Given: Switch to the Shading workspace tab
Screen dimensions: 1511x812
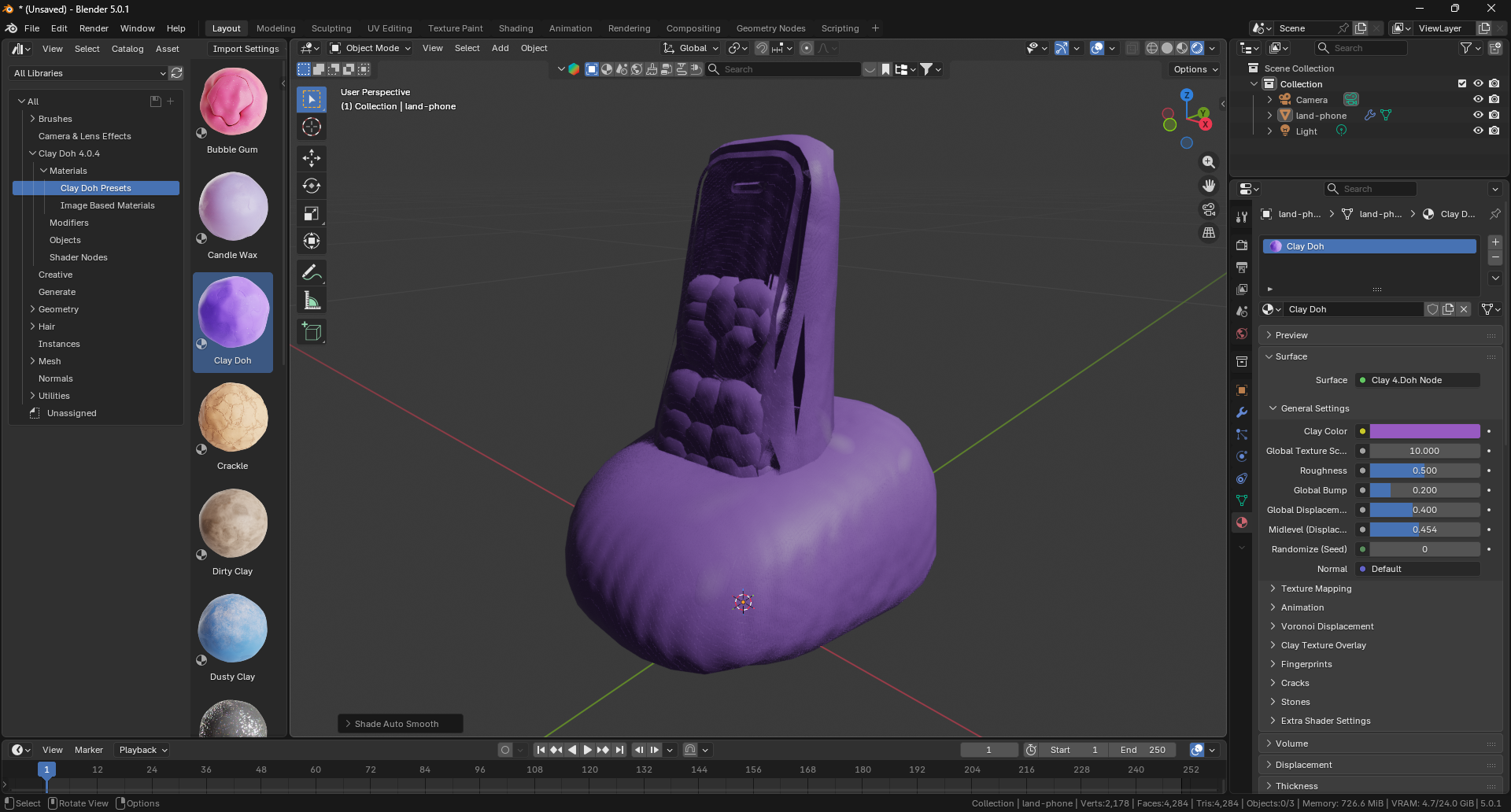Looking at the screenshot, I should [516, 28].
